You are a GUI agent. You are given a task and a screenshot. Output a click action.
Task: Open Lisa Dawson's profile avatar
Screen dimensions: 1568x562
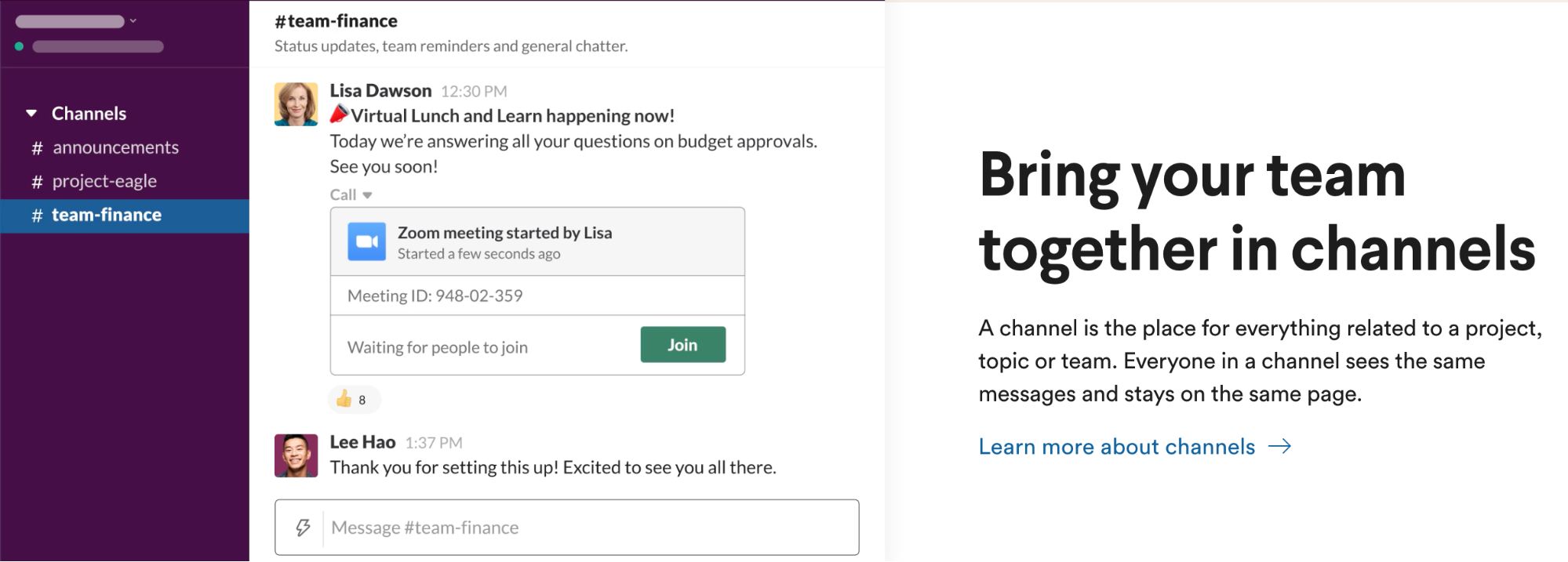pyautogui.click(x=296, y=104)
